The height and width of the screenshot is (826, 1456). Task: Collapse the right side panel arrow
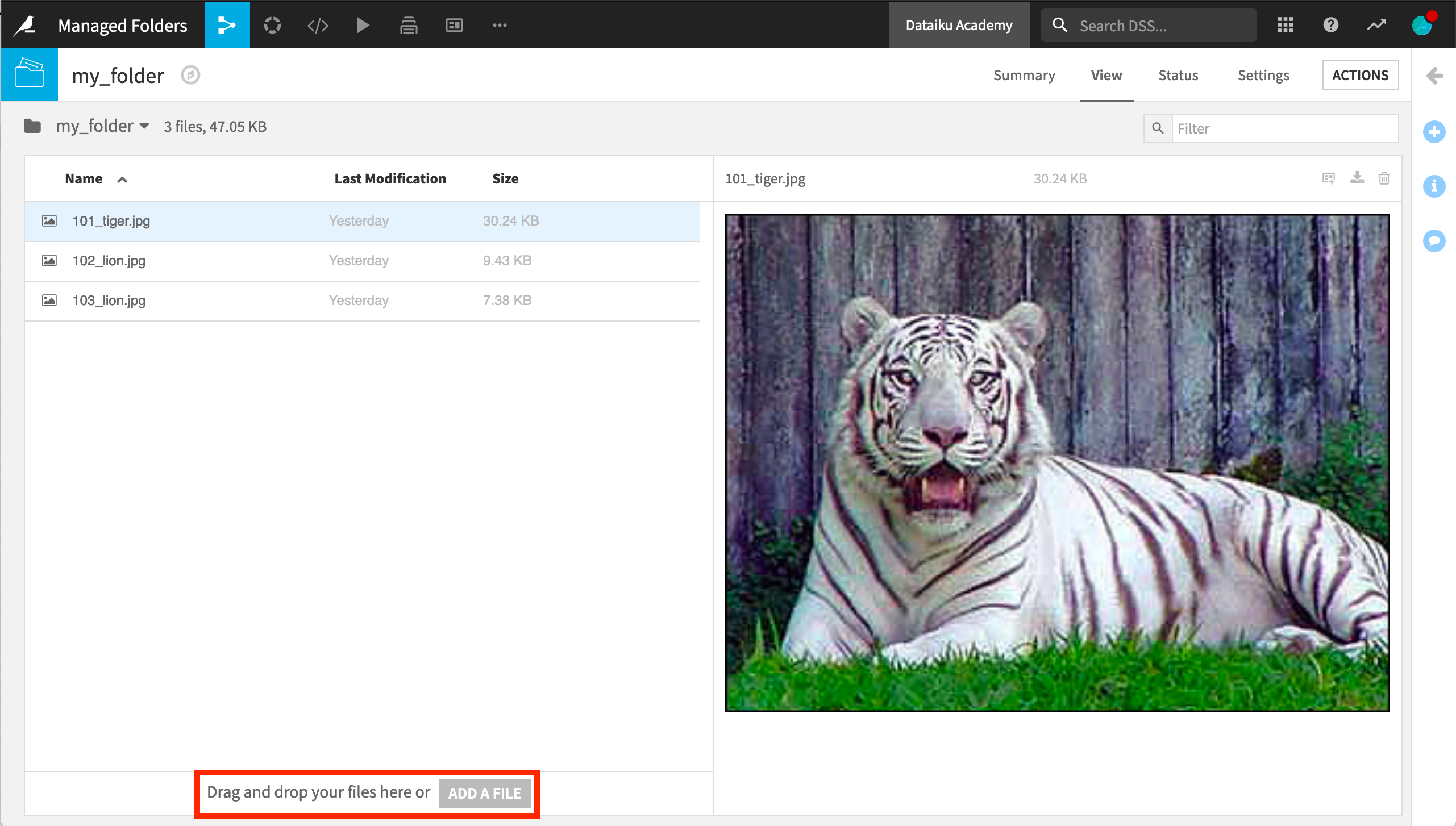[1434, 74]
